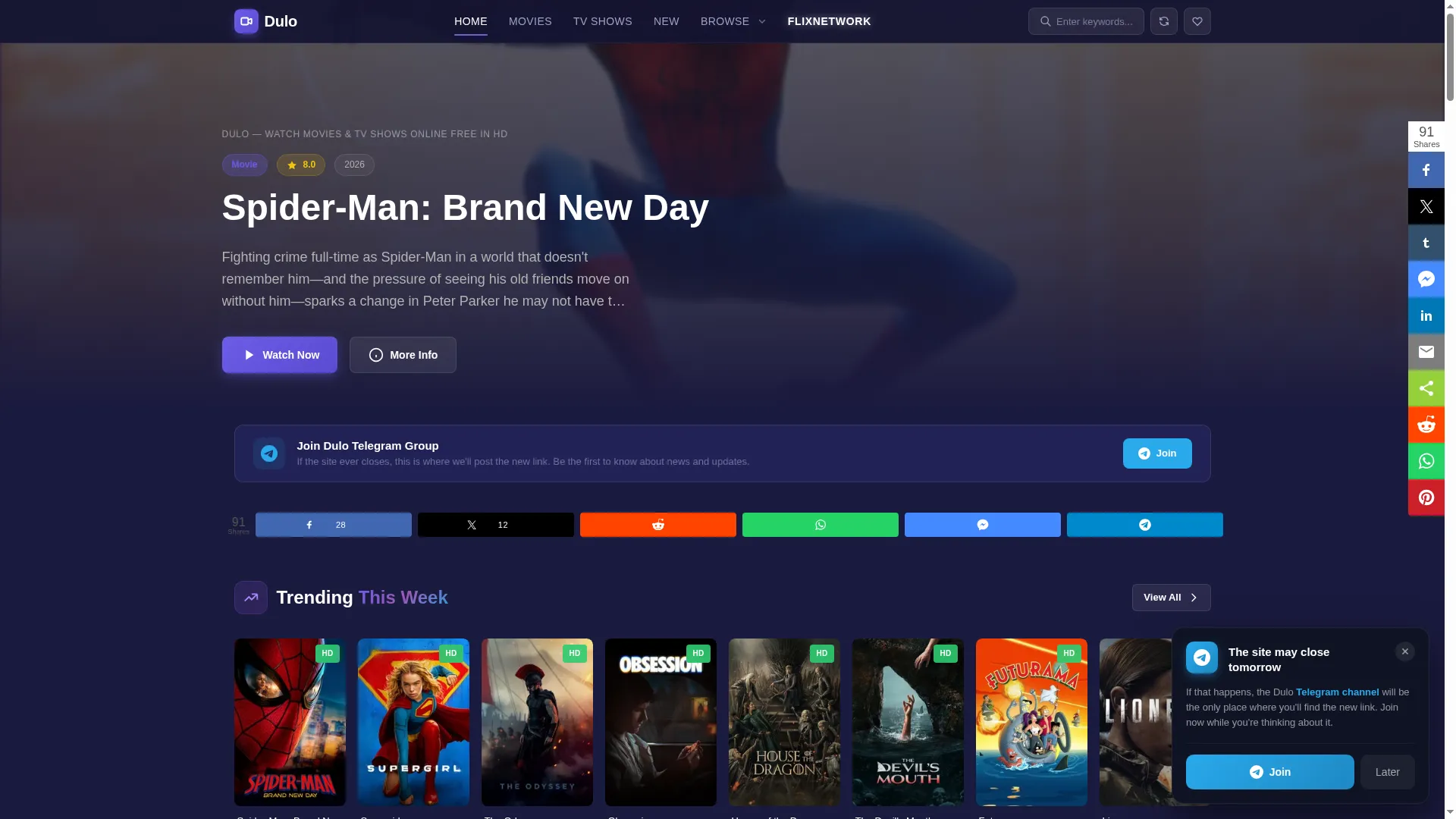Image resolution: width=1456 pixels, height=819 pixels.
Task: Open the Futurama poster
Action: pos(1031,722)
